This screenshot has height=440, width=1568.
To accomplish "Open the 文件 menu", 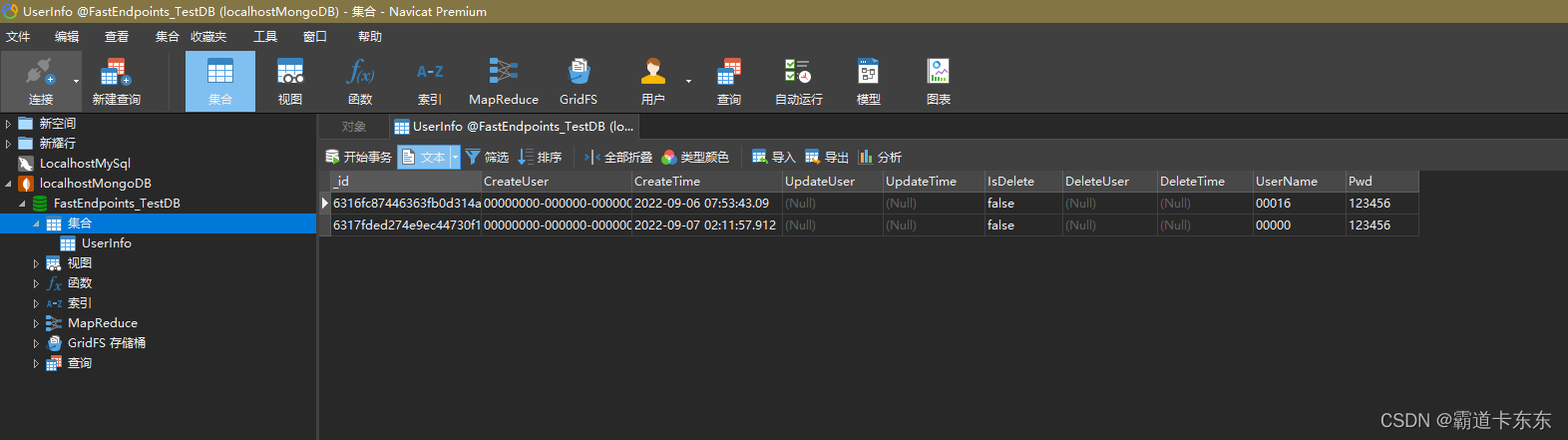I will point(18,37).
